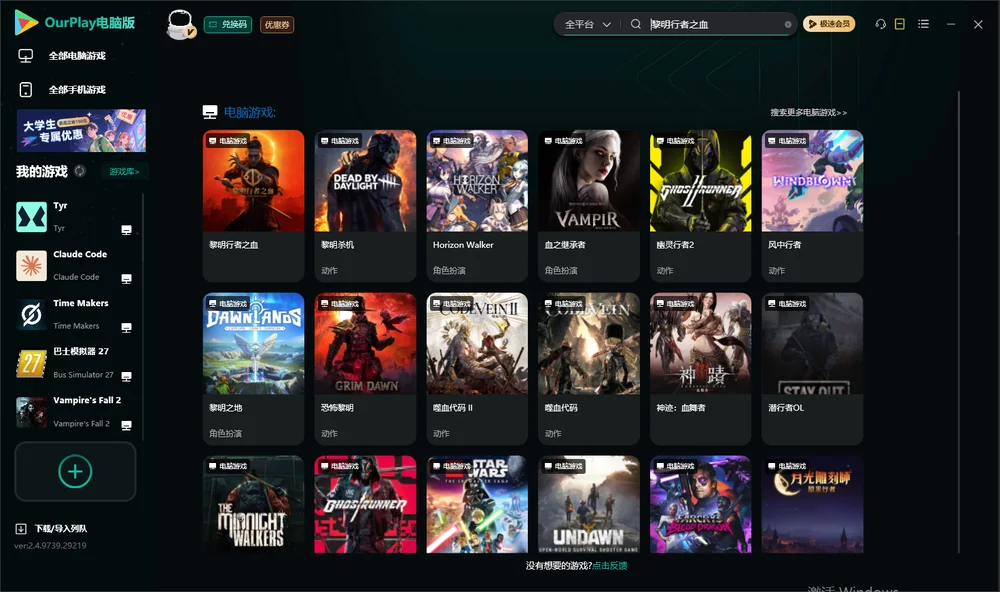
Task: Launch Claude Code from my games
Action: coord(31,265)
